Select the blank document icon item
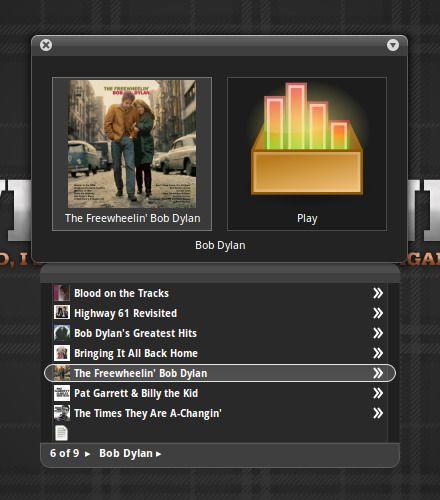Image resolution: width=440 pixels, height=500 pixels. 61,433
